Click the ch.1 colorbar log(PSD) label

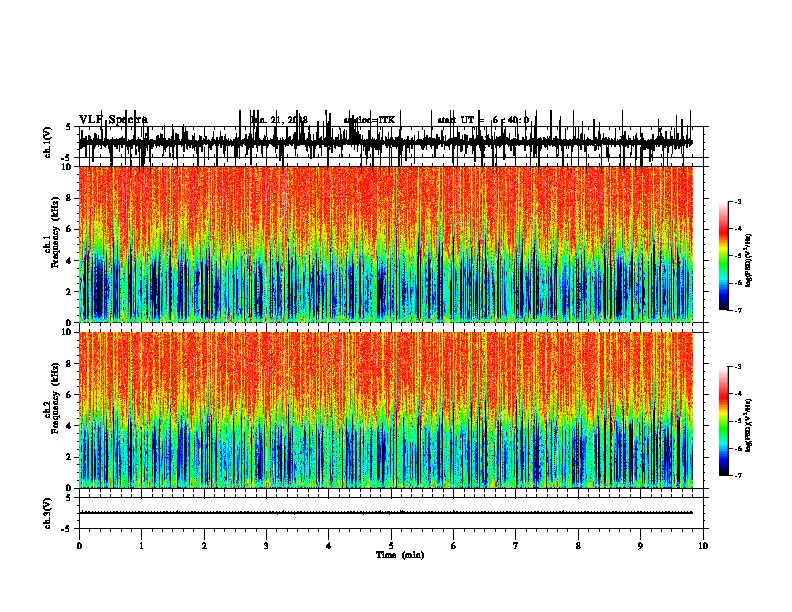(x=749, y=260)
